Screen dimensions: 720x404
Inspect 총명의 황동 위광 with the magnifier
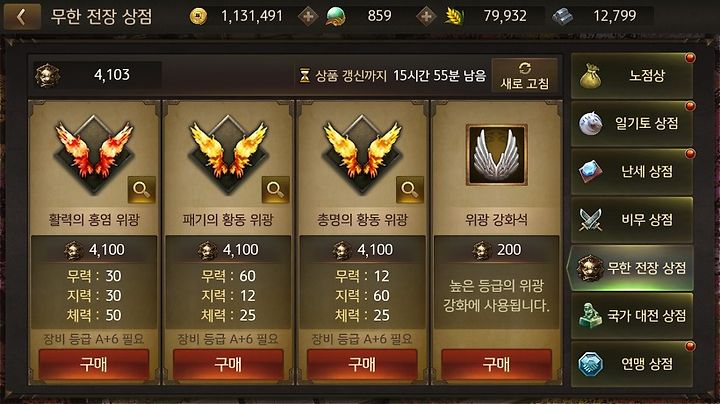[410, 189]
